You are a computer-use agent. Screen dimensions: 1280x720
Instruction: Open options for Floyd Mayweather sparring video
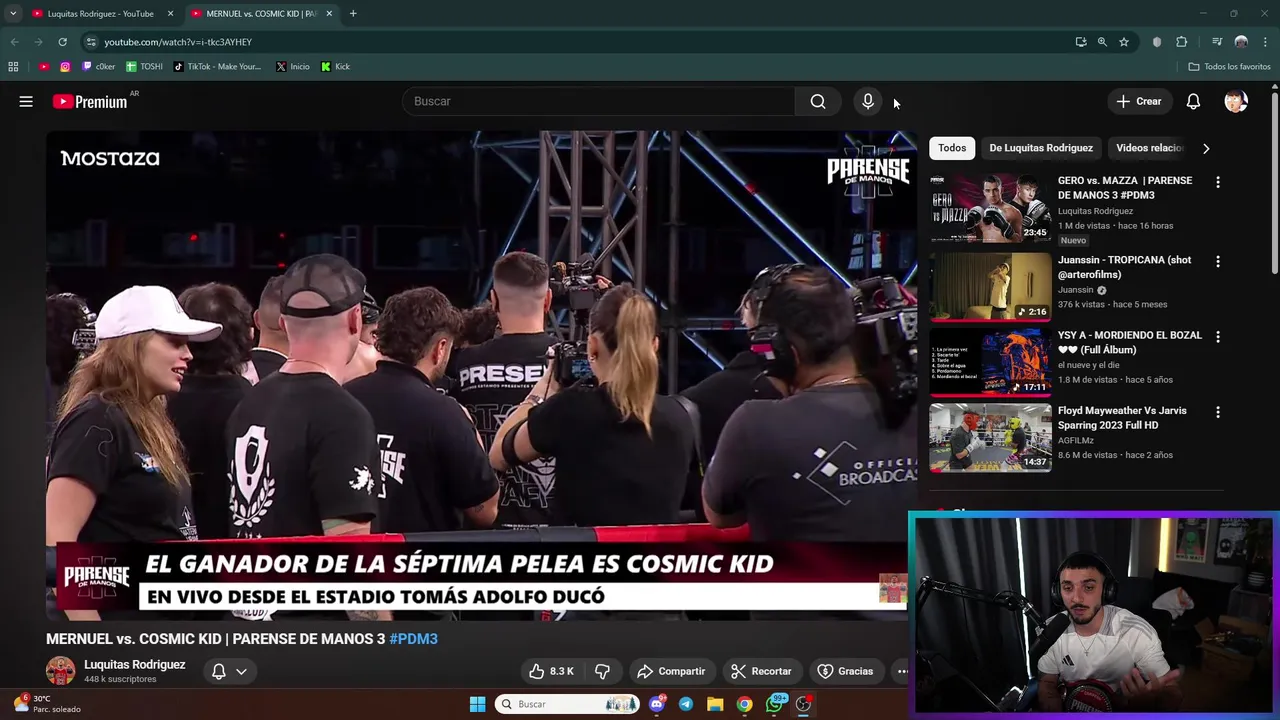[x=1217, y=412]
